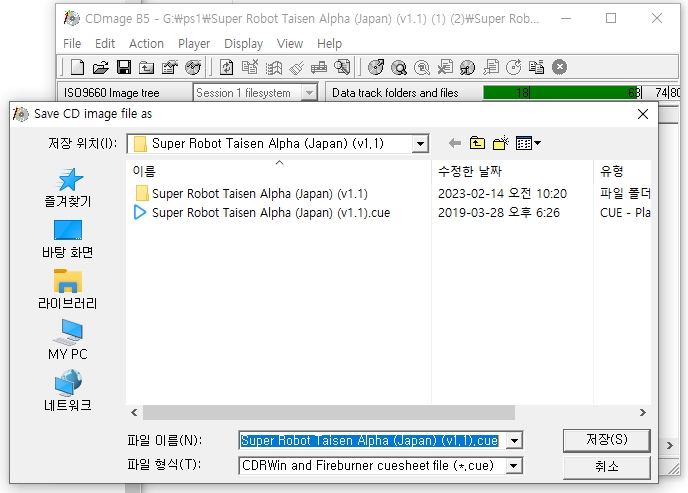Image resolution: width=688 pixels, height=493 pixels.
Task: Click the Data track folders and files header
Action: coord(395,93)
